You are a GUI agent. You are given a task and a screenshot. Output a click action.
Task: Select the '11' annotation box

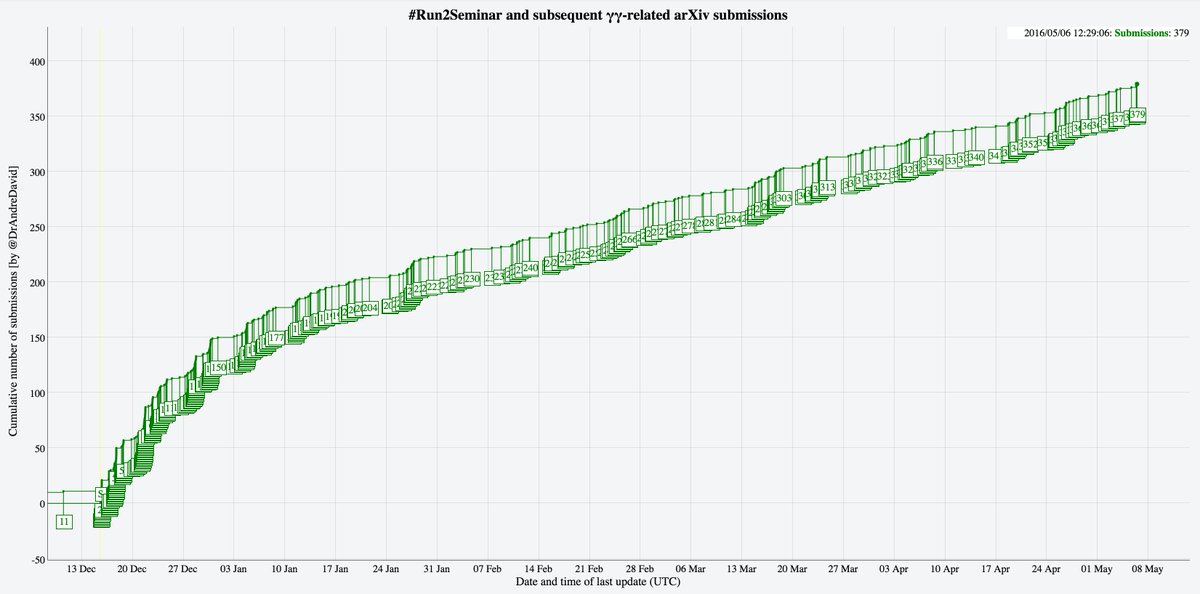click(x=64, y=521)
